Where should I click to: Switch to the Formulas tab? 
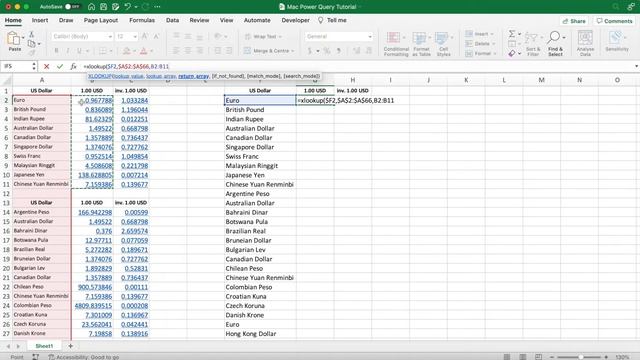(x=142, y=20)
